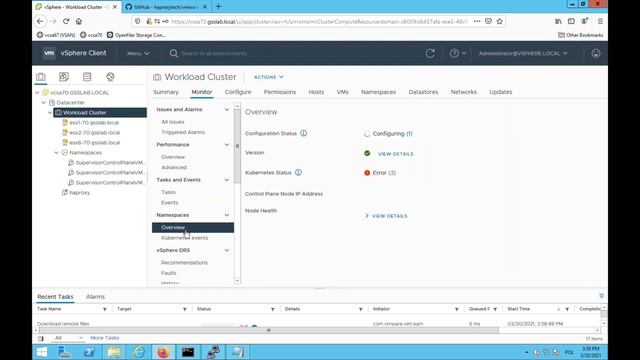Open Firefox from the taskbar
Screen dimensions: 640x360
(163, 352)
